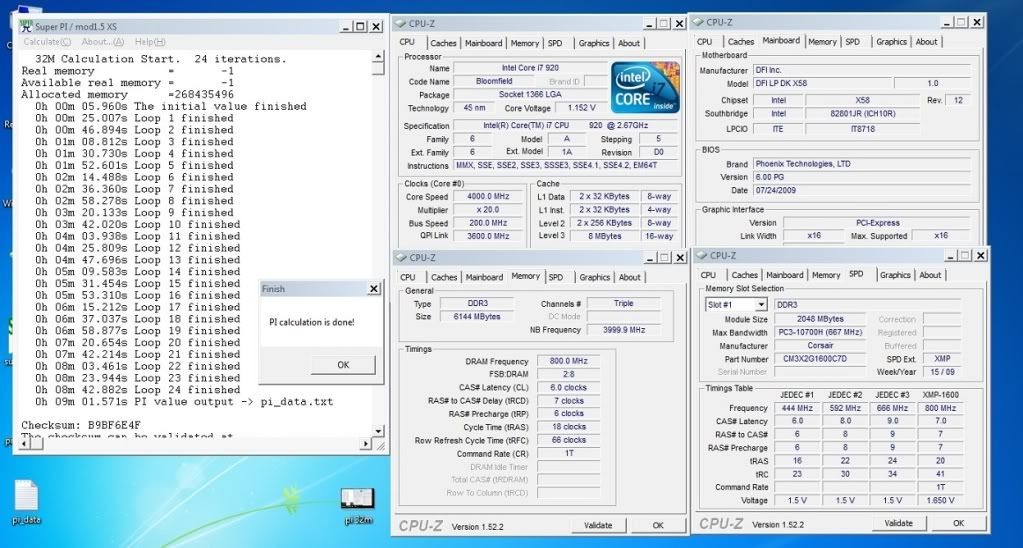
Task: Open the pi 32m desktop shortcut icon
Action: [x=357, y=499]
